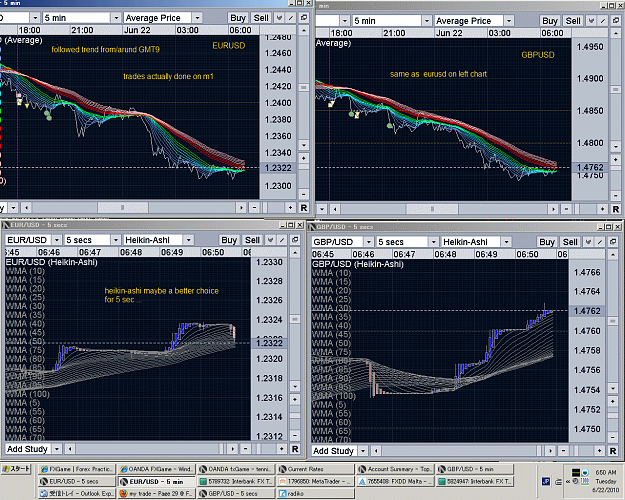Click the detach window icon in the EUR/USD 5 secs chart

coord(295,240)
